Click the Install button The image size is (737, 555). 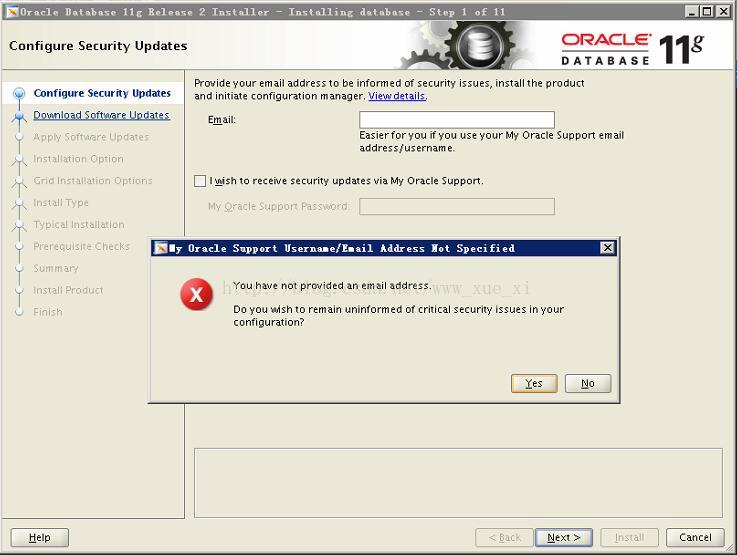[629, 538]
